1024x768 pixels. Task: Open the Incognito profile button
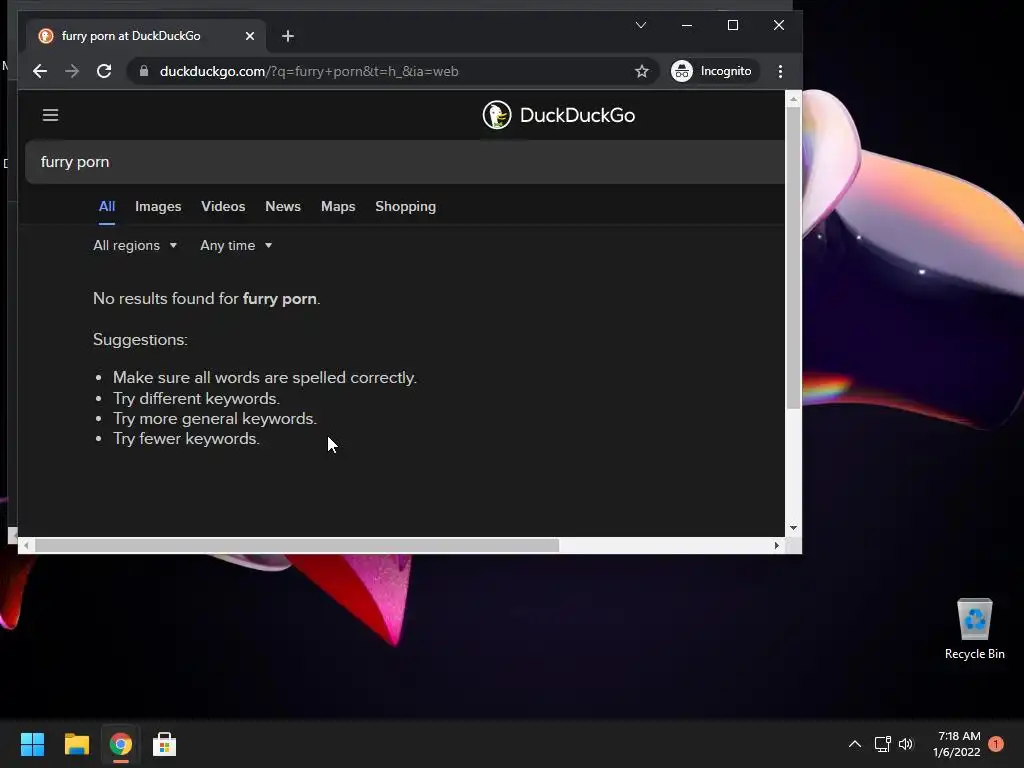pos(714,71)
